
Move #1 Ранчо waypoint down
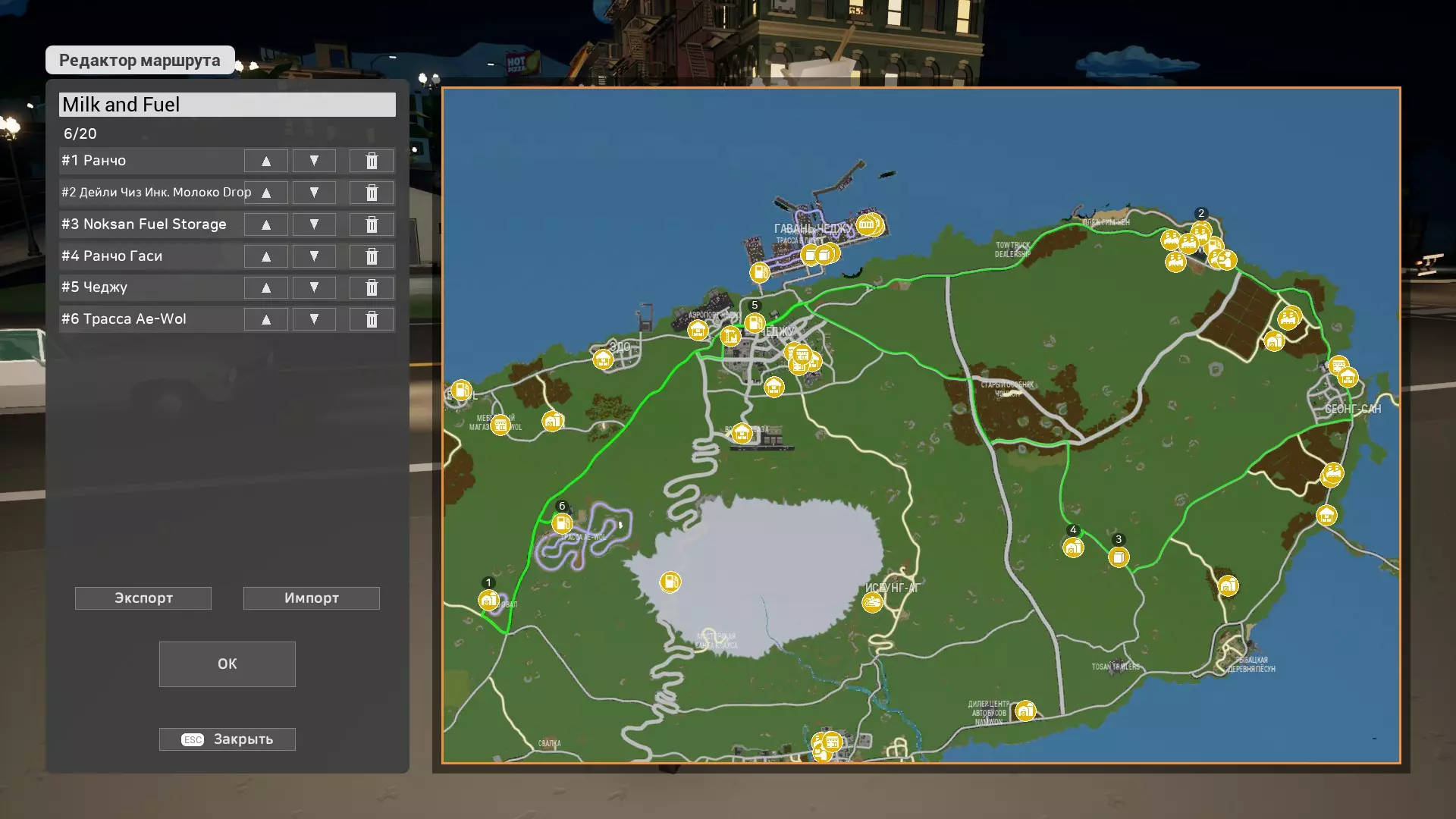pyautogui.click(x=314, y=161)
